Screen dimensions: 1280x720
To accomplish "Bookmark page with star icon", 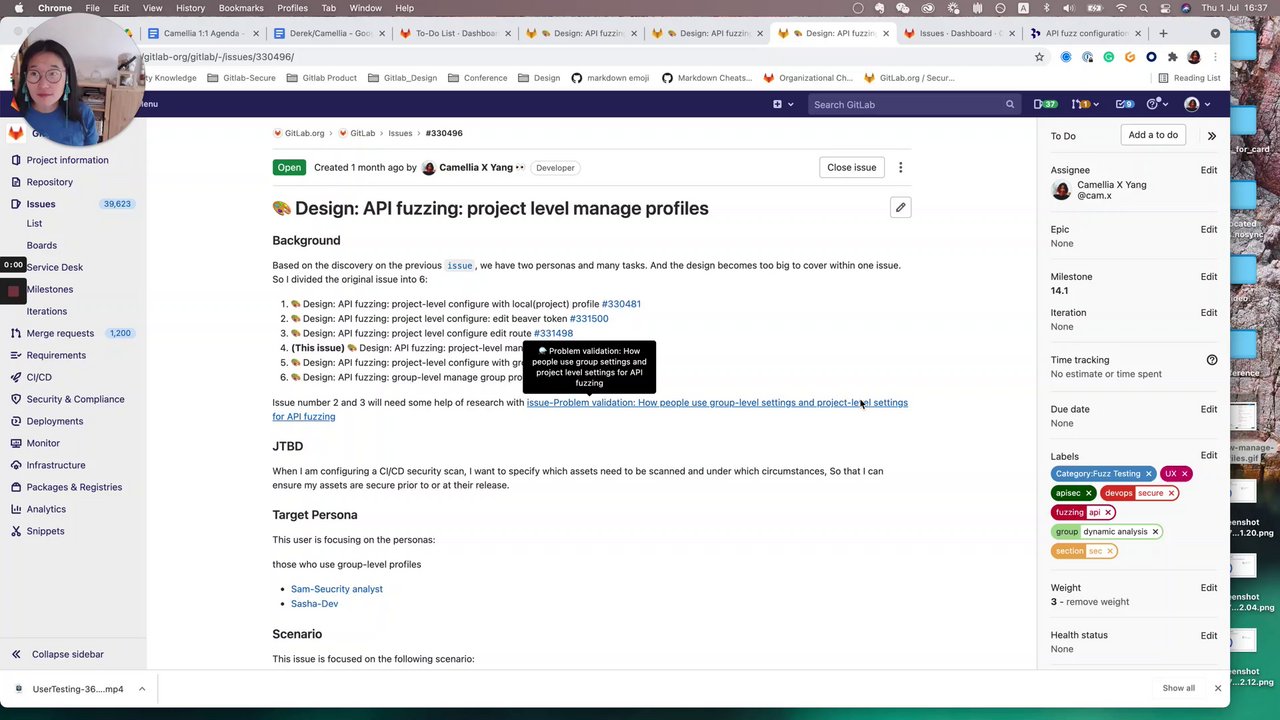I will tap(1039, 57).
